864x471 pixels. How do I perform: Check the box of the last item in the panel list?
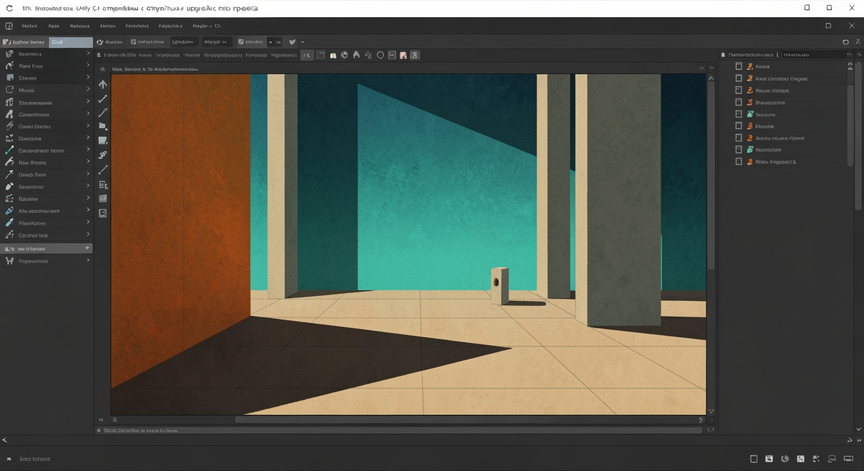point(739,161)
